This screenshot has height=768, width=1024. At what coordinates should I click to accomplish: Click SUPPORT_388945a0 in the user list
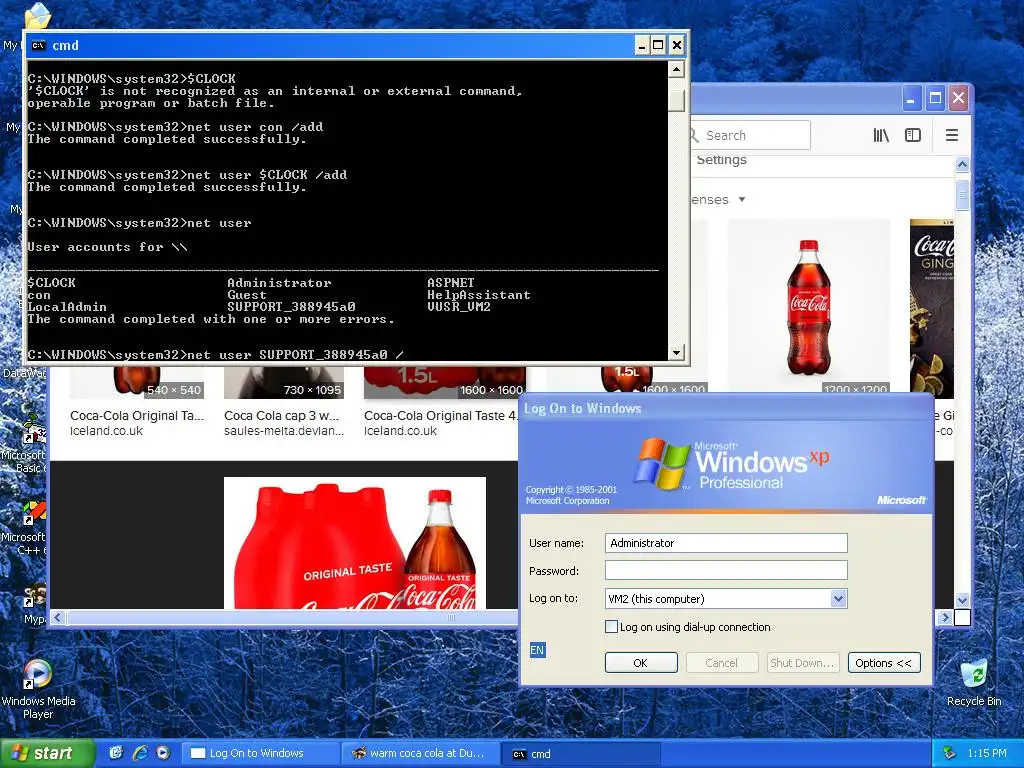291,307
